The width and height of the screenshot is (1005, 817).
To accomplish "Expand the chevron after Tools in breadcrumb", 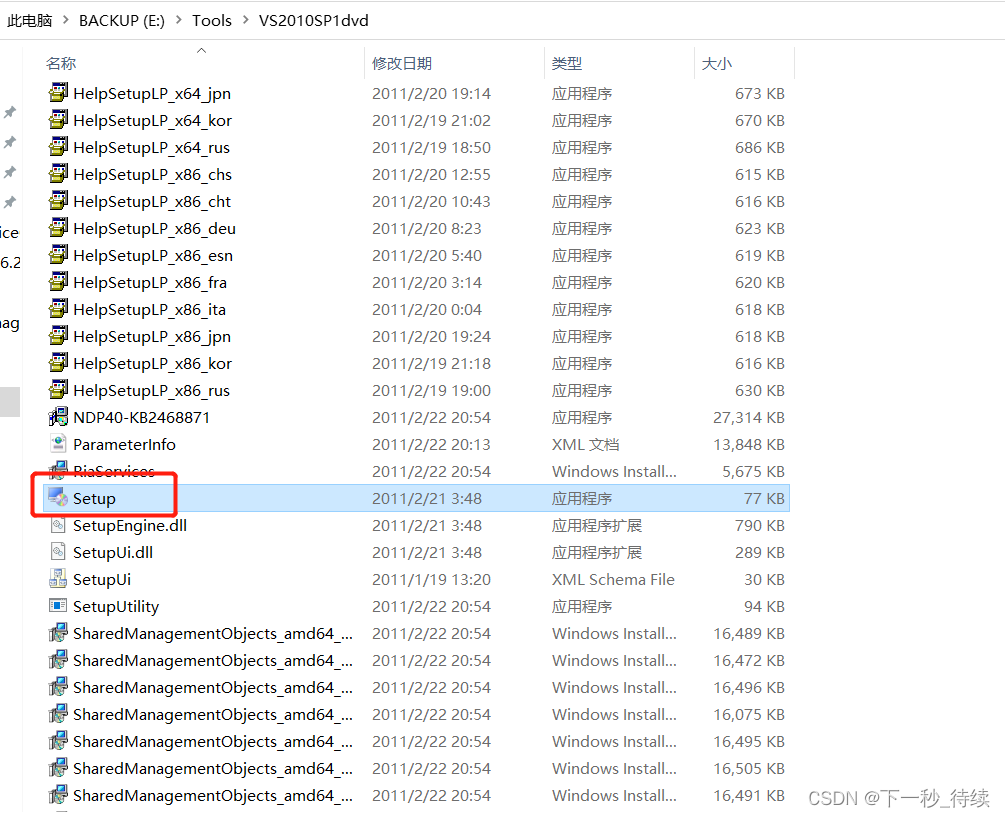I will (245, 21).
